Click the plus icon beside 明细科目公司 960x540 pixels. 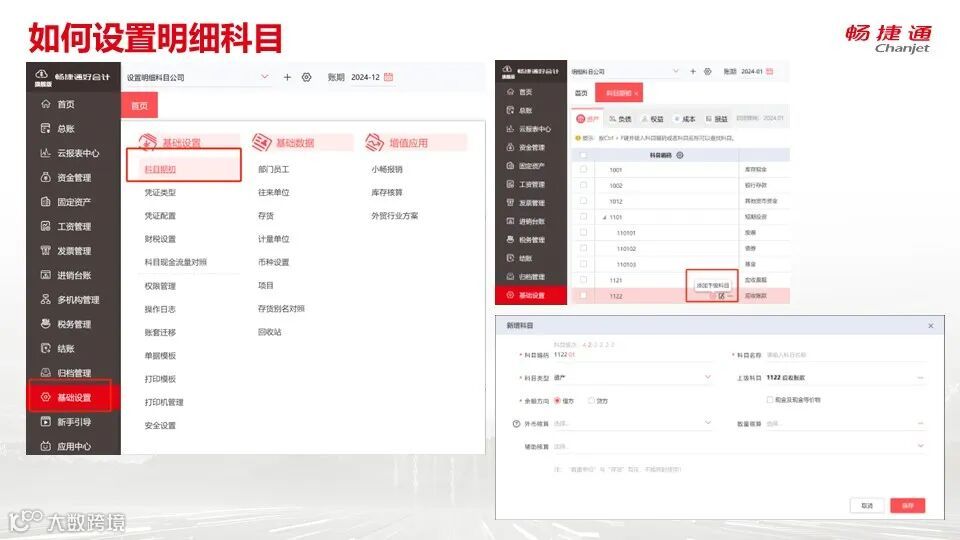(x=693, y=72)
